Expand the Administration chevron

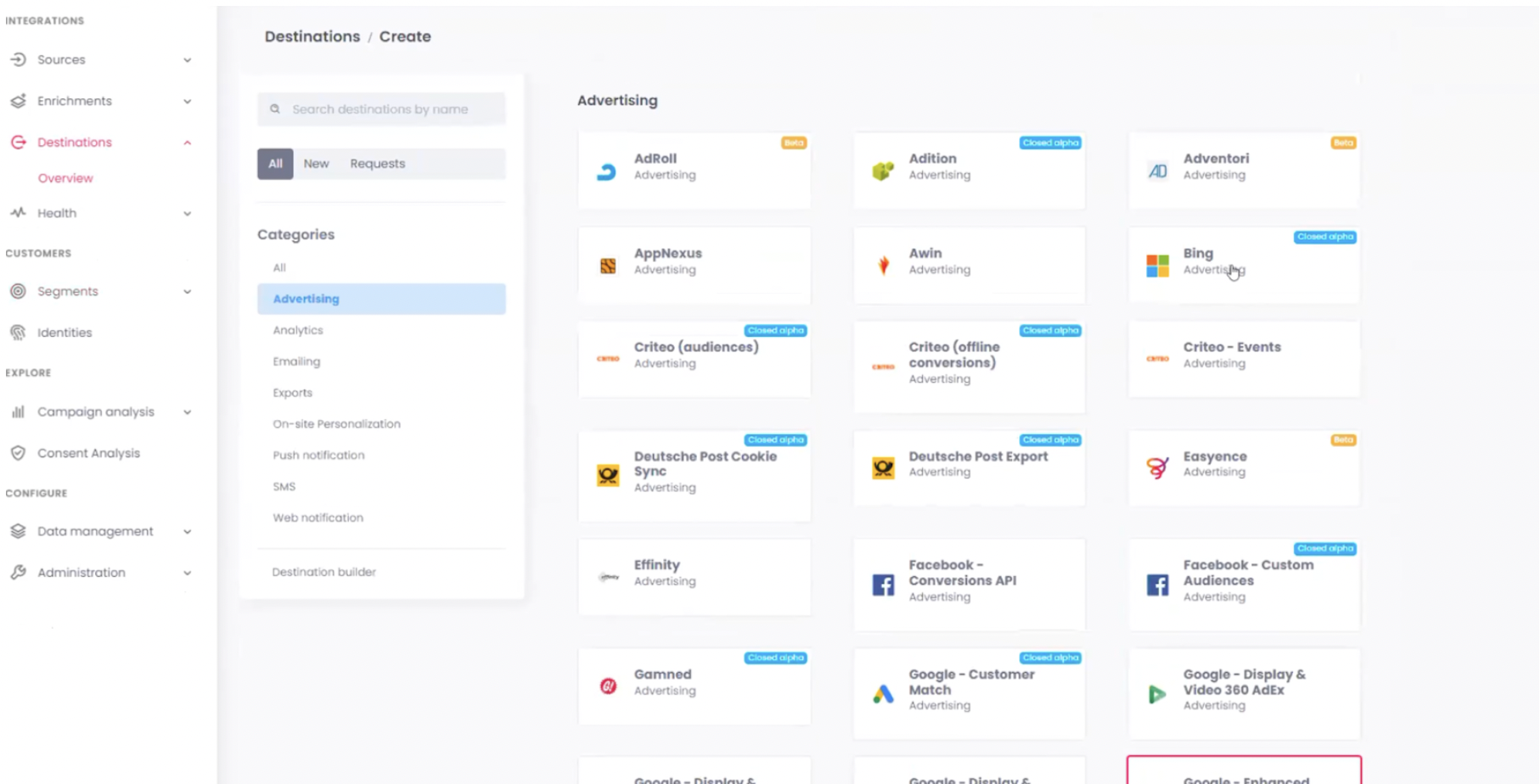(x=188, y=574)
